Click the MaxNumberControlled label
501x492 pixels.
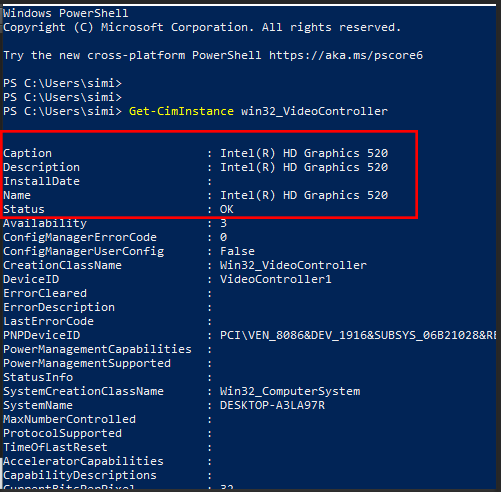coord(70,419)
